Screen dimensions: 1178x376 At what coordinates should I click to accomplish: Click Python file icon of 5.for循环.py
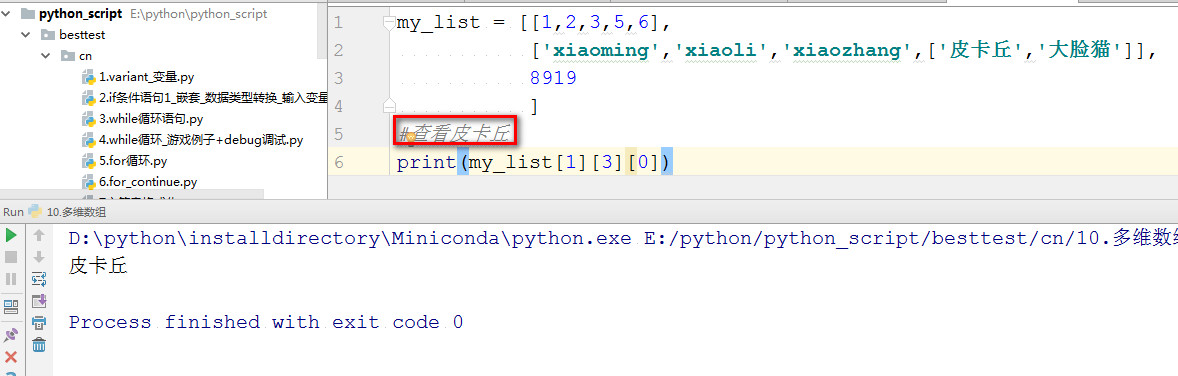(89, 161)
